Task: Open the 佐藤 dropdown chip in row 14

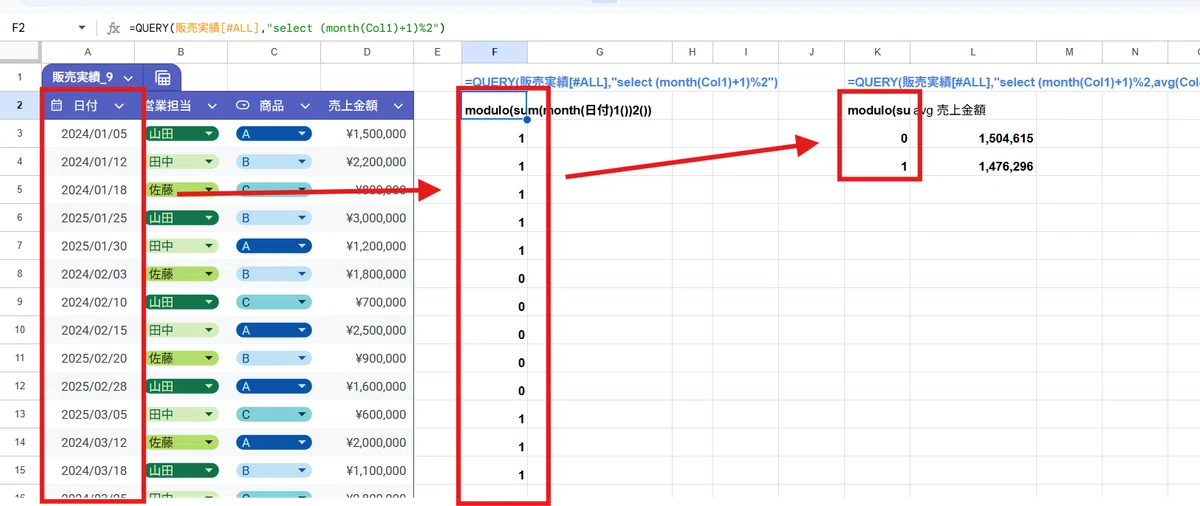Action: pos(182,441)
